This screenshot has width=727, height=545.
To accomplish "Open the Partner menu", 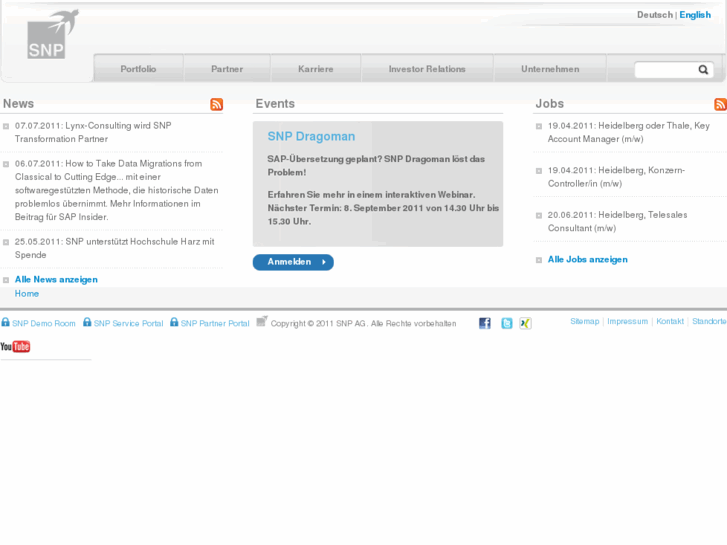I will (227, 69).
